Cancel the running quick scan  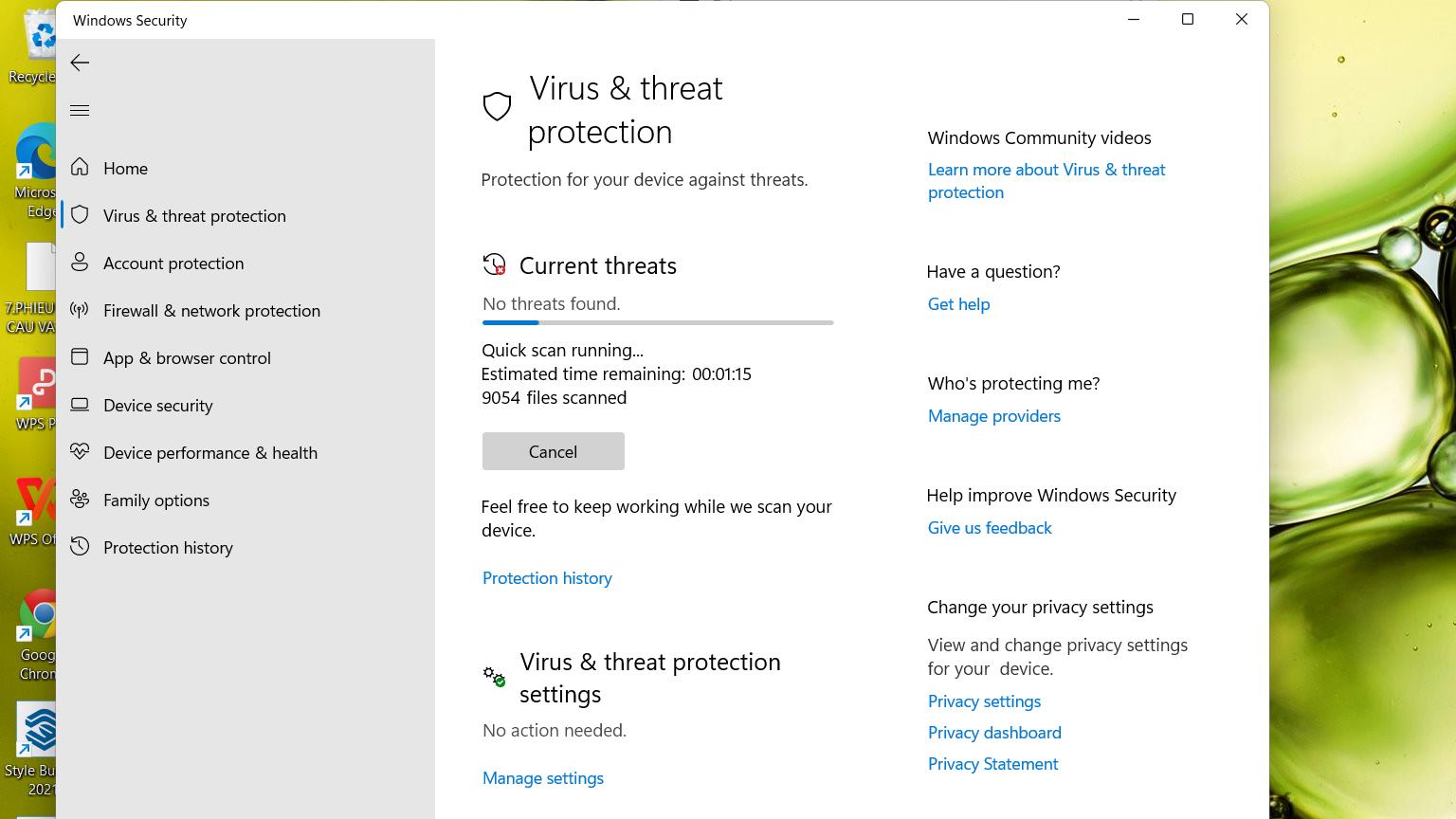point(553,451)
